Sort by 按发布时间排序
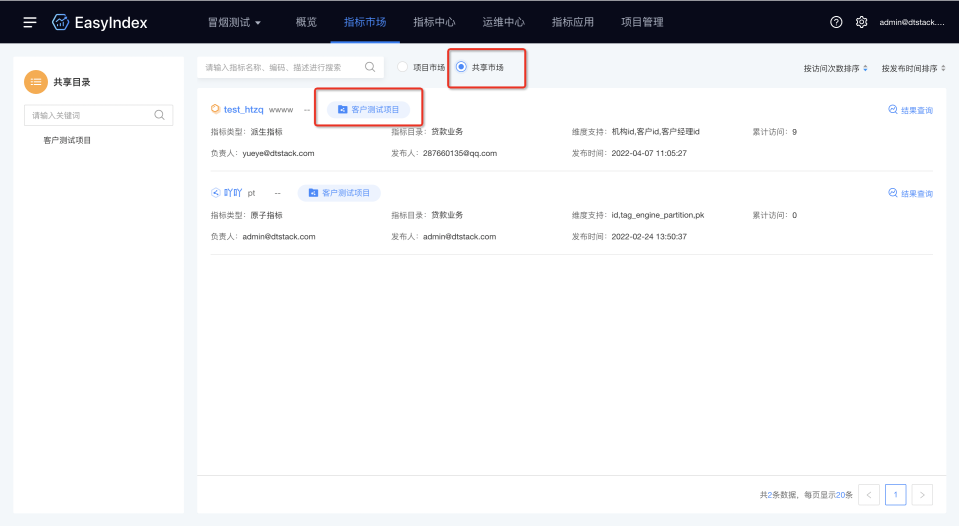This screenshot has width=959, height=526. click(x=914, y=68)
